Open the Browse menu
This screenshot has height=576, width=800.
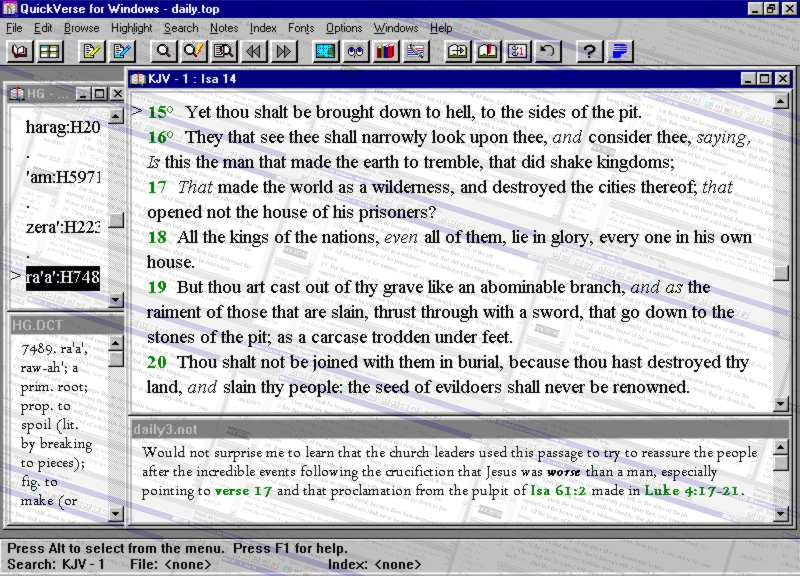click(82, 28)
